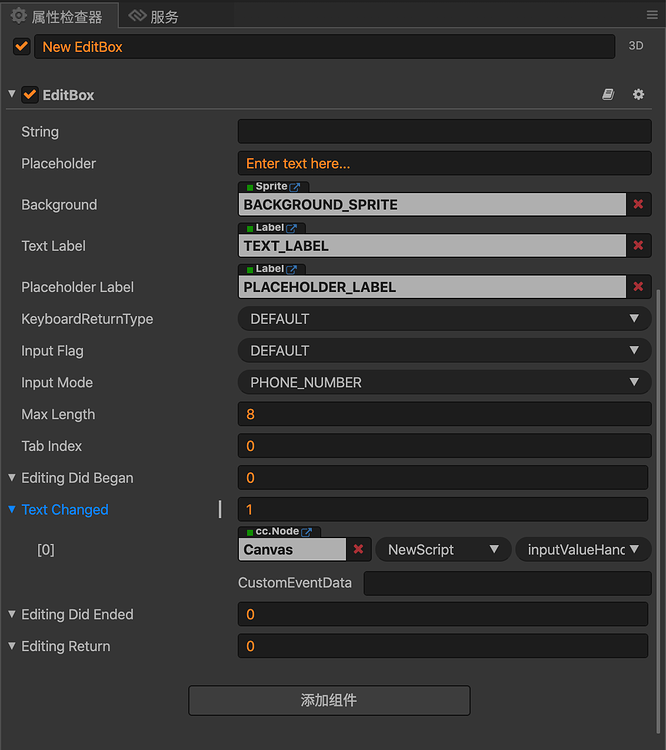Open the Input Mode PHONE_NUMBER dropdown

point(444,383)
